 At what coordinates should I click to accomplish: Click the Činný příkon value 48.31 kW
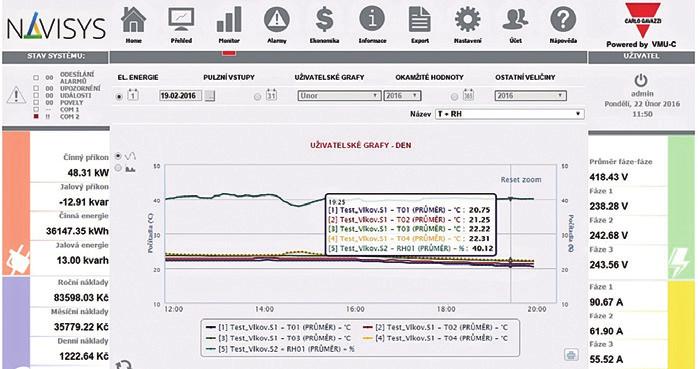click(x=88, y=173)
